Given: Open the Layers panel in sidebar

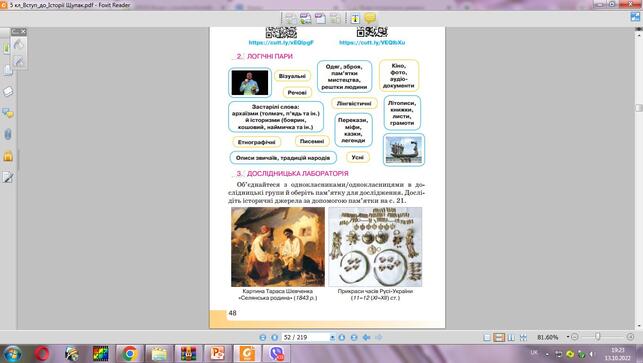Looking at the screenshot, I should point(8,91).
